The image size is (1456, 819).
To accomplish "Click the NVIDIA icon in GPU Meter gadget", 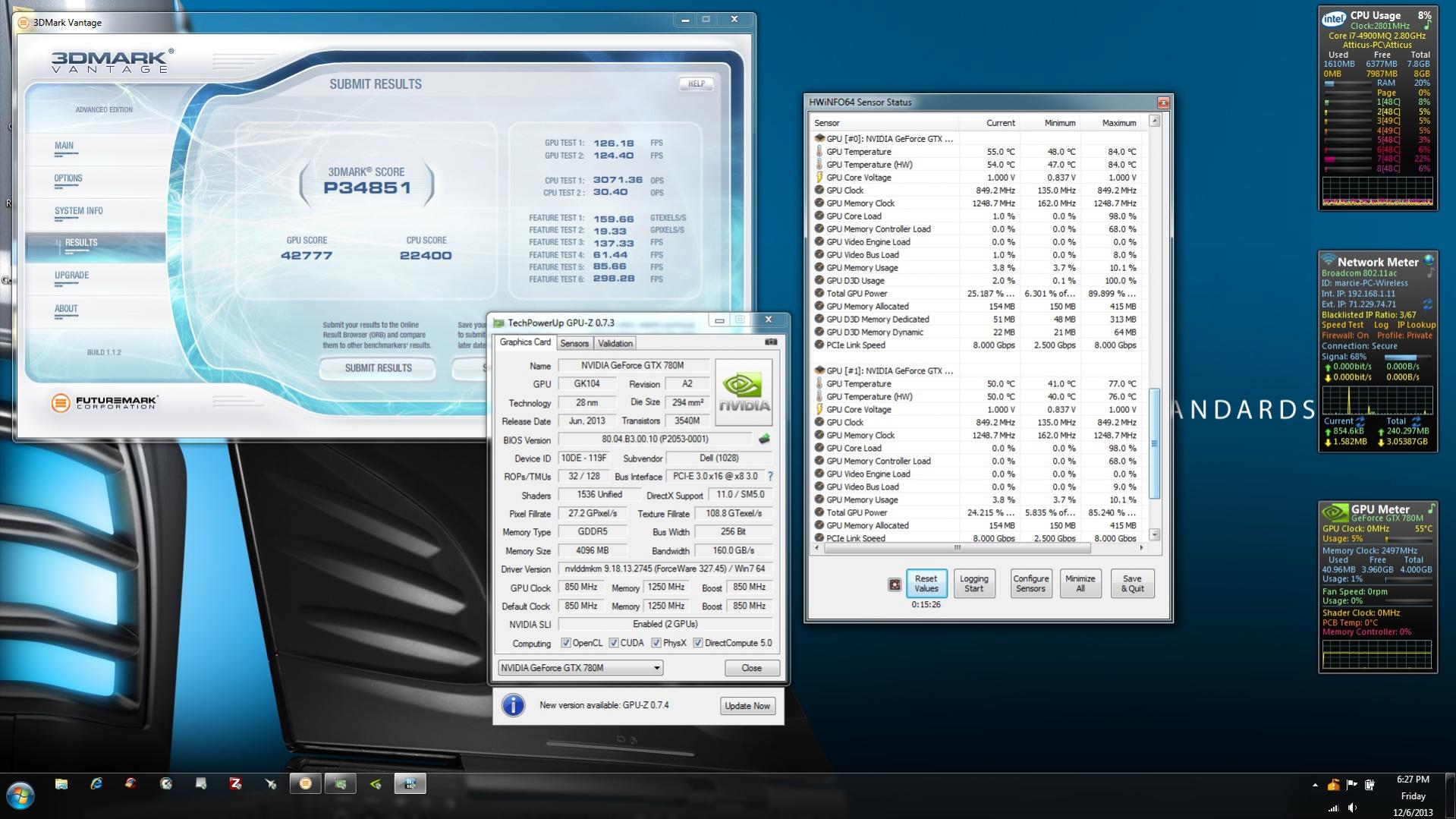I will [x=1335, y=512].
